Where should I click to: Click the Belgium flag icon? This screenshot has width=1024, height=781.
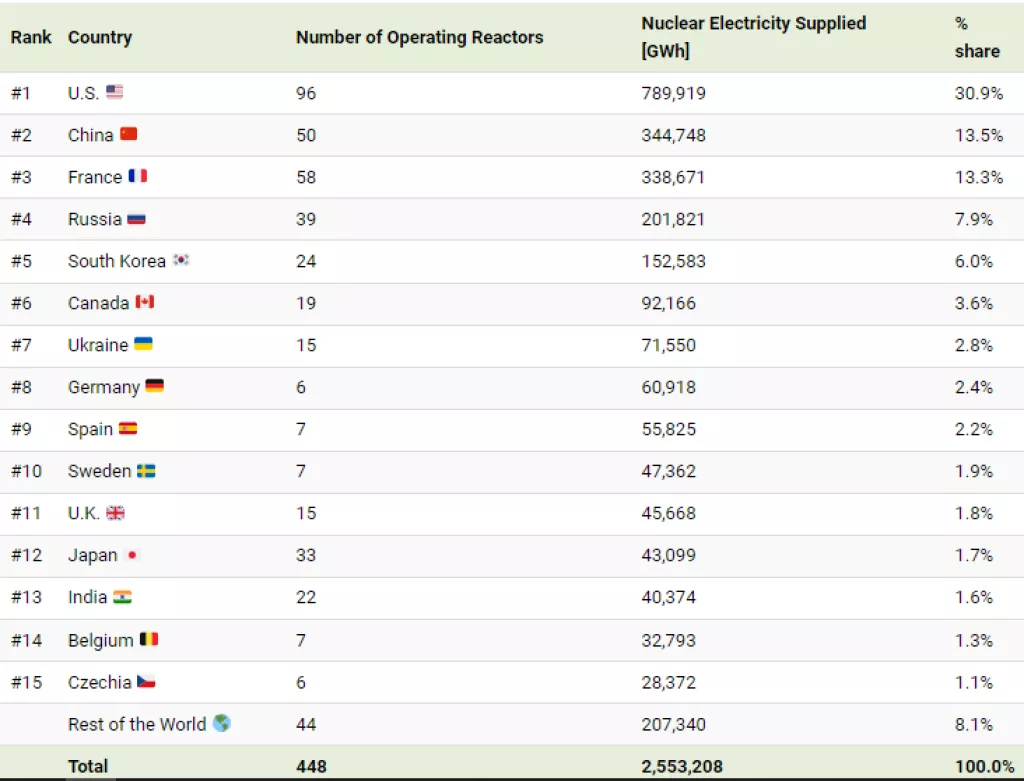pyautogui.click(x=149, y=639)
